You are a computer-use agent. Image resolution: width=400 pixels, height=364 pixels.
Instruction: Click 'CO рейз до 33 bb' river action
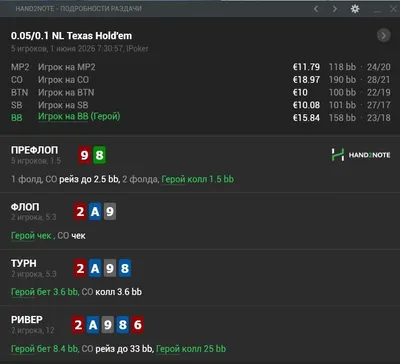pyautogui.click(x=117, y=349)
